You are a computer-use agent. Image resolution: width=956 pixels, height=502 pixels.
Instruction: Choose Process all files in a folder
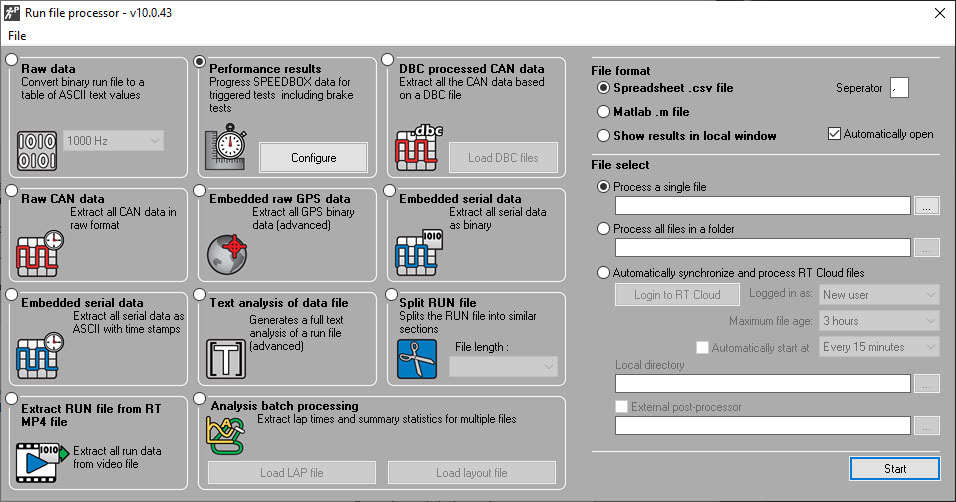604,229
